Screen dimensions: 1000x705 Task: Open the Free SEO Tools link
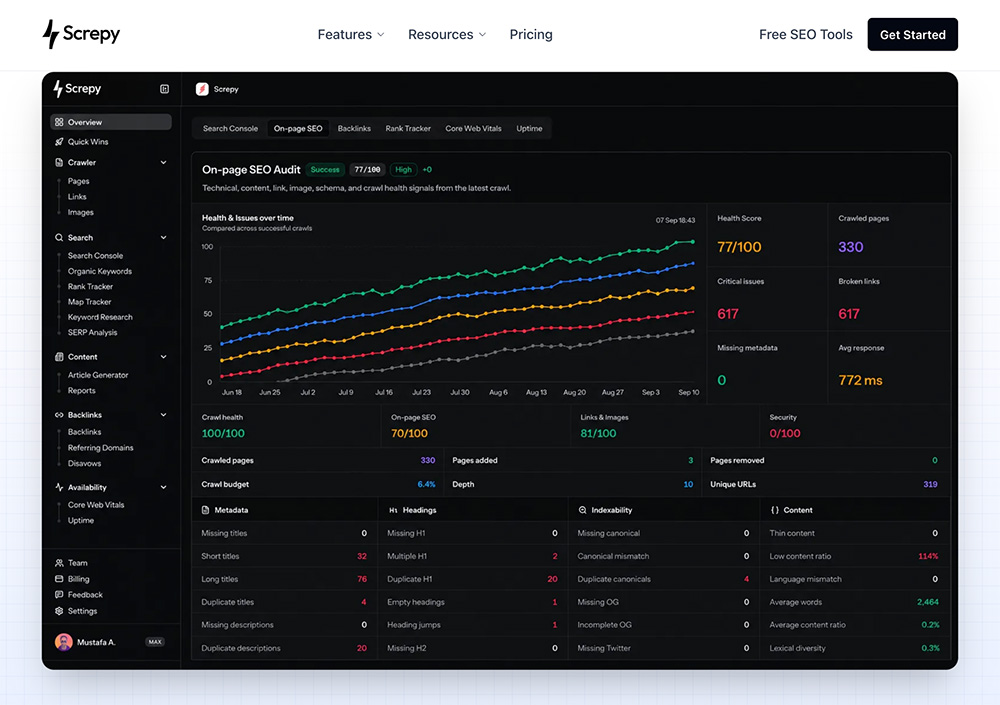point(805,34)
